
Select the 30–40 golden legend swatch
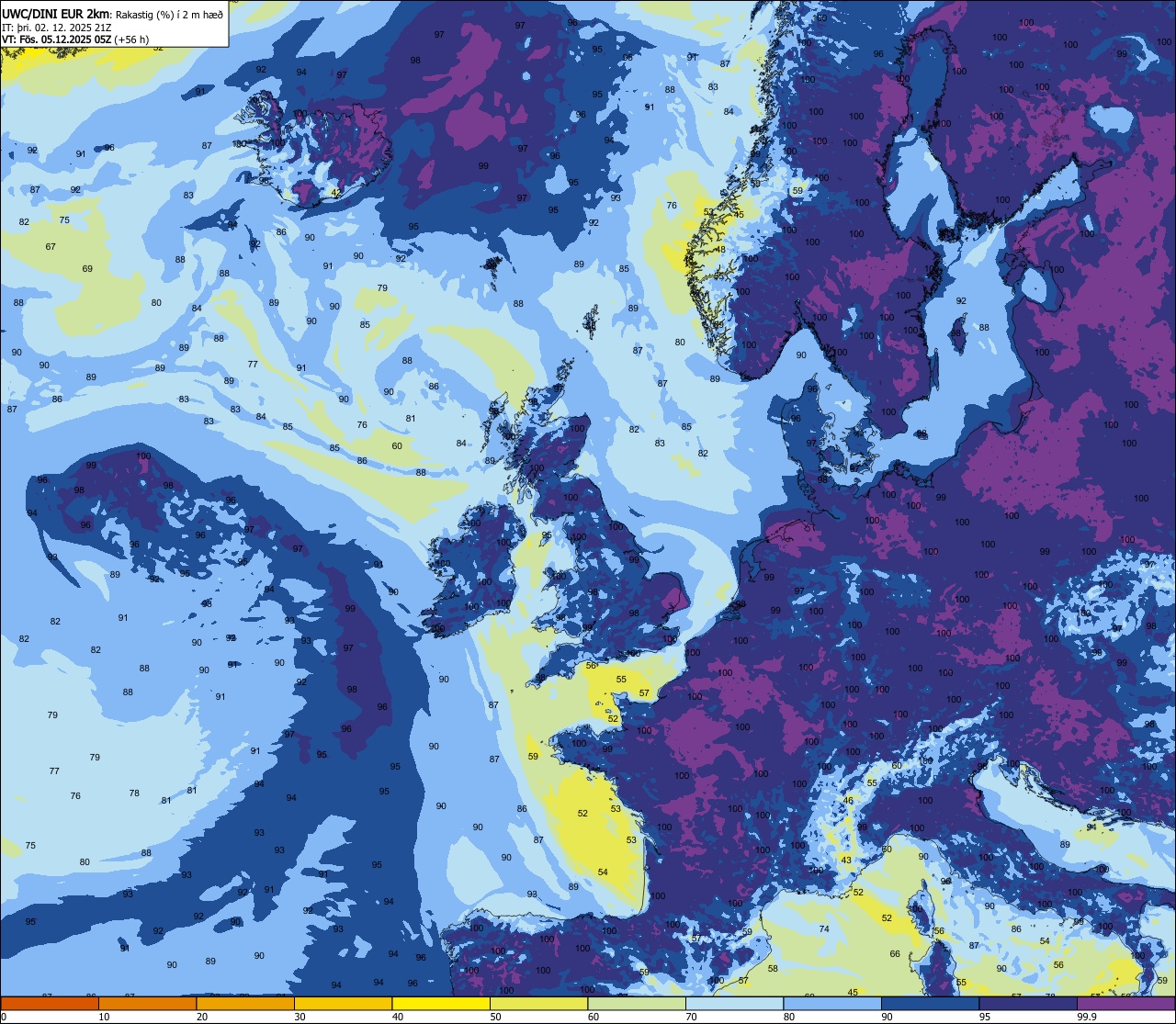tap(343, 1003)
